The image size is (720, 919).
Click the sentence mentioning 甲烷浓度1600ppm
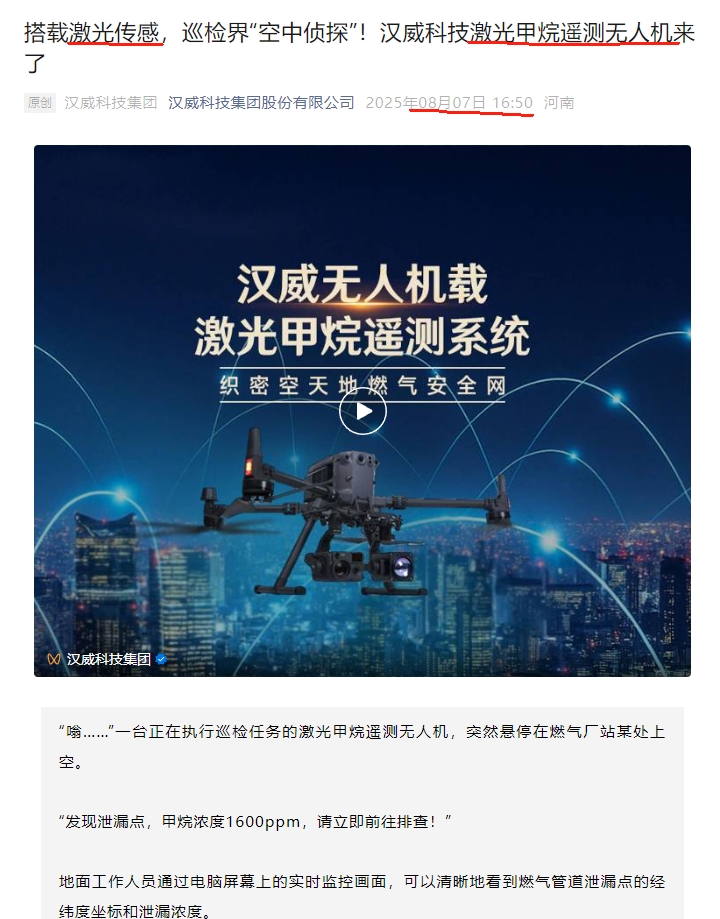255,821
